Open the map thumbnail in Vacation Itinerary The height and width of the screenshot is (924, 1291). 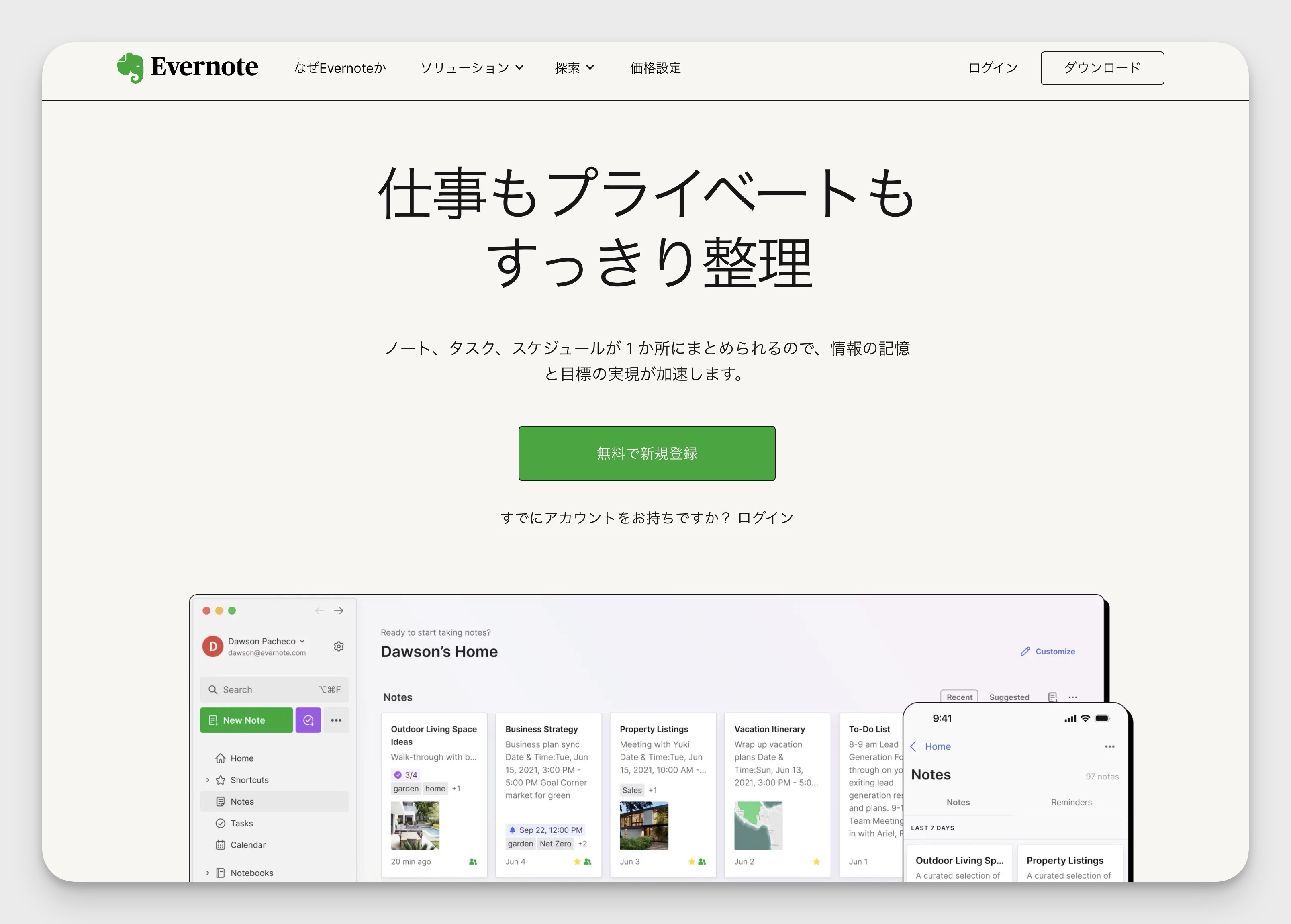[759, 826]
